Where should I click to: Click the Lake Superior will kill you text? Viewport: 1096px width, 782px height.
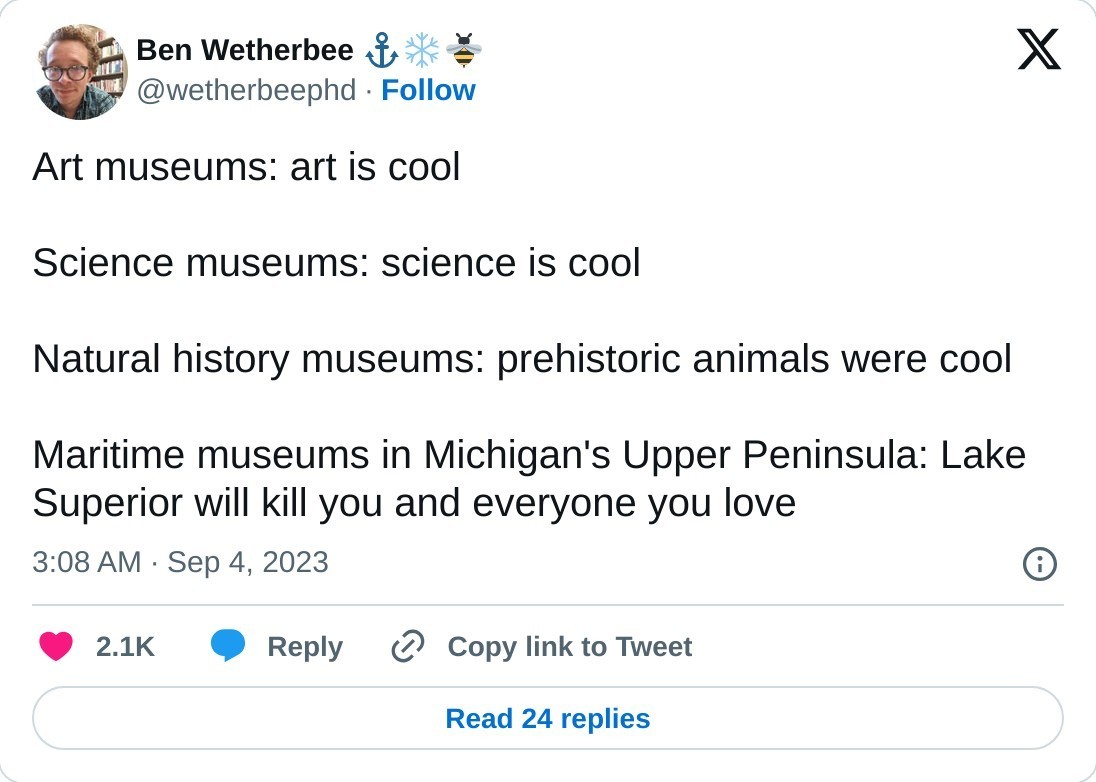point(413,503)
